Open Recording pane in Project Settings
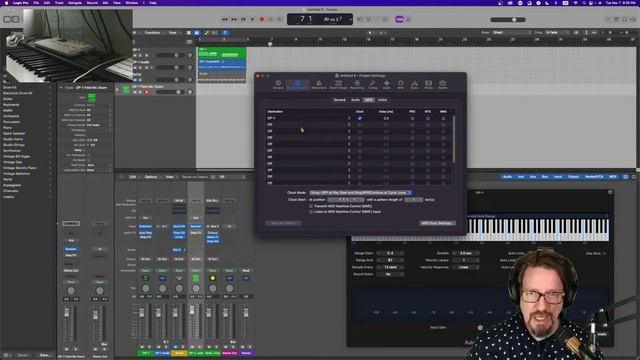Image resolution: width=640 pixels, height=360 pixels. tap(357, 84)
